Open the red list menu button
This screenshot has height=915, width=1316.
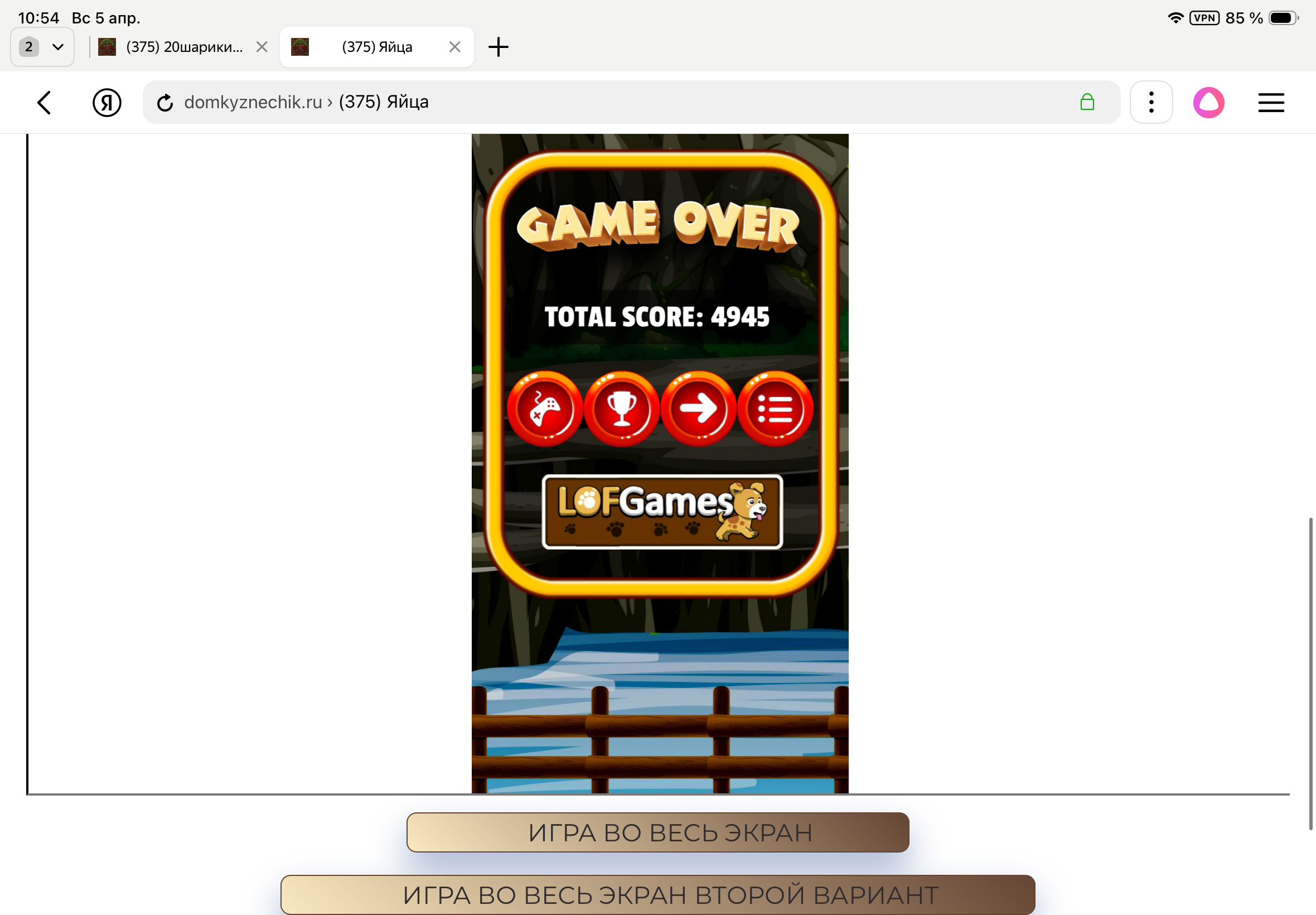pos(775,409)
